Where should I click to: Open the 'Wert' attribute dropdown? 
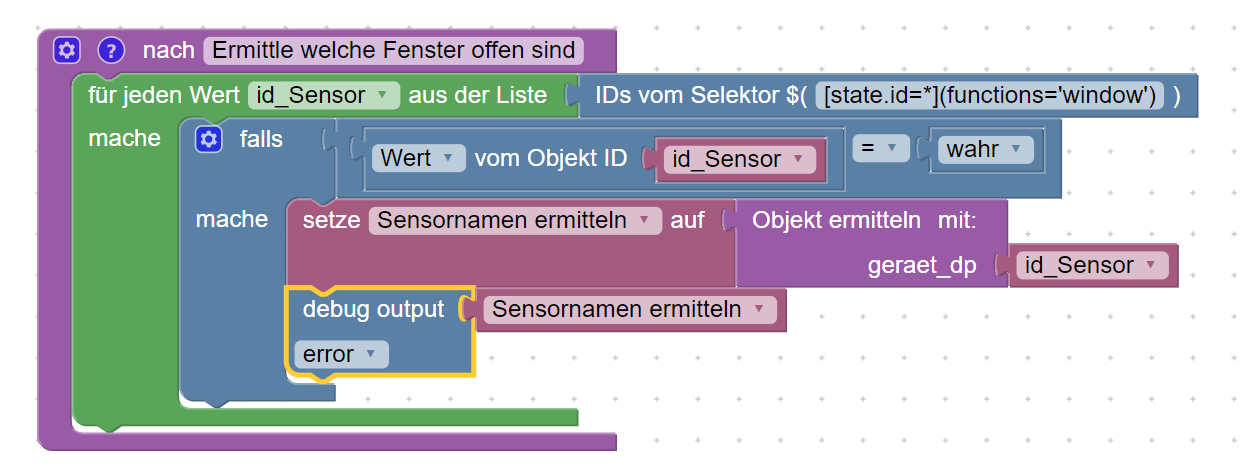[x=418, y=158]
